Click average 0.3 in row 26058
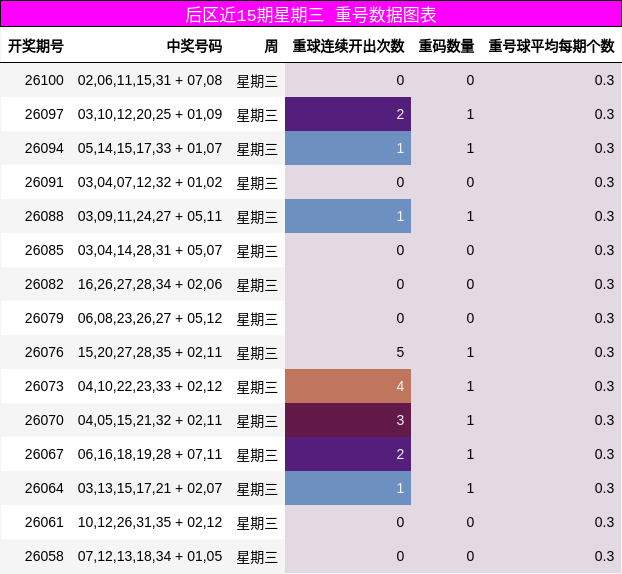This screenshot has height=574, width=622. click(604, 556)
